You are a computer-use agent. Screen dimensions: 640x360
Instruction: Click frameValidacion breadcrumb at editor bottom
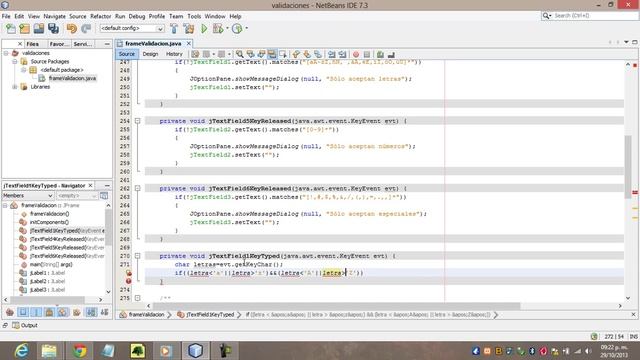click(x=142, y=315)
